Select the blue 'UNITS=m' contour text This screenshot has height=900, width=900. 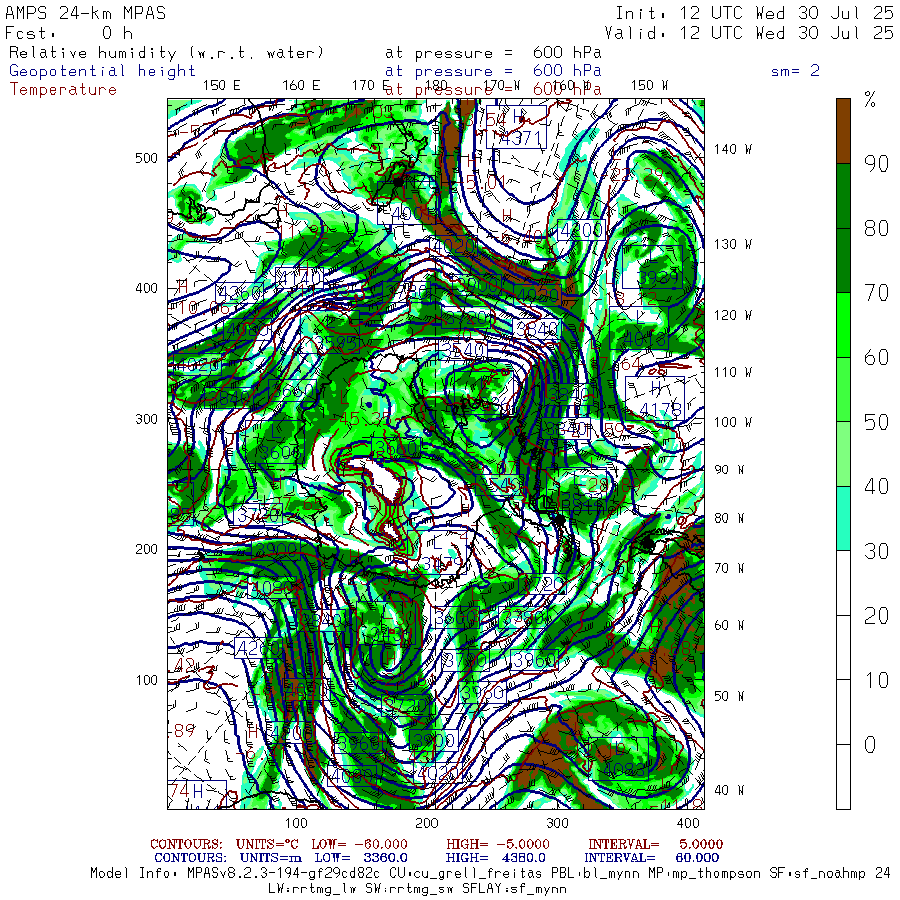271,858
